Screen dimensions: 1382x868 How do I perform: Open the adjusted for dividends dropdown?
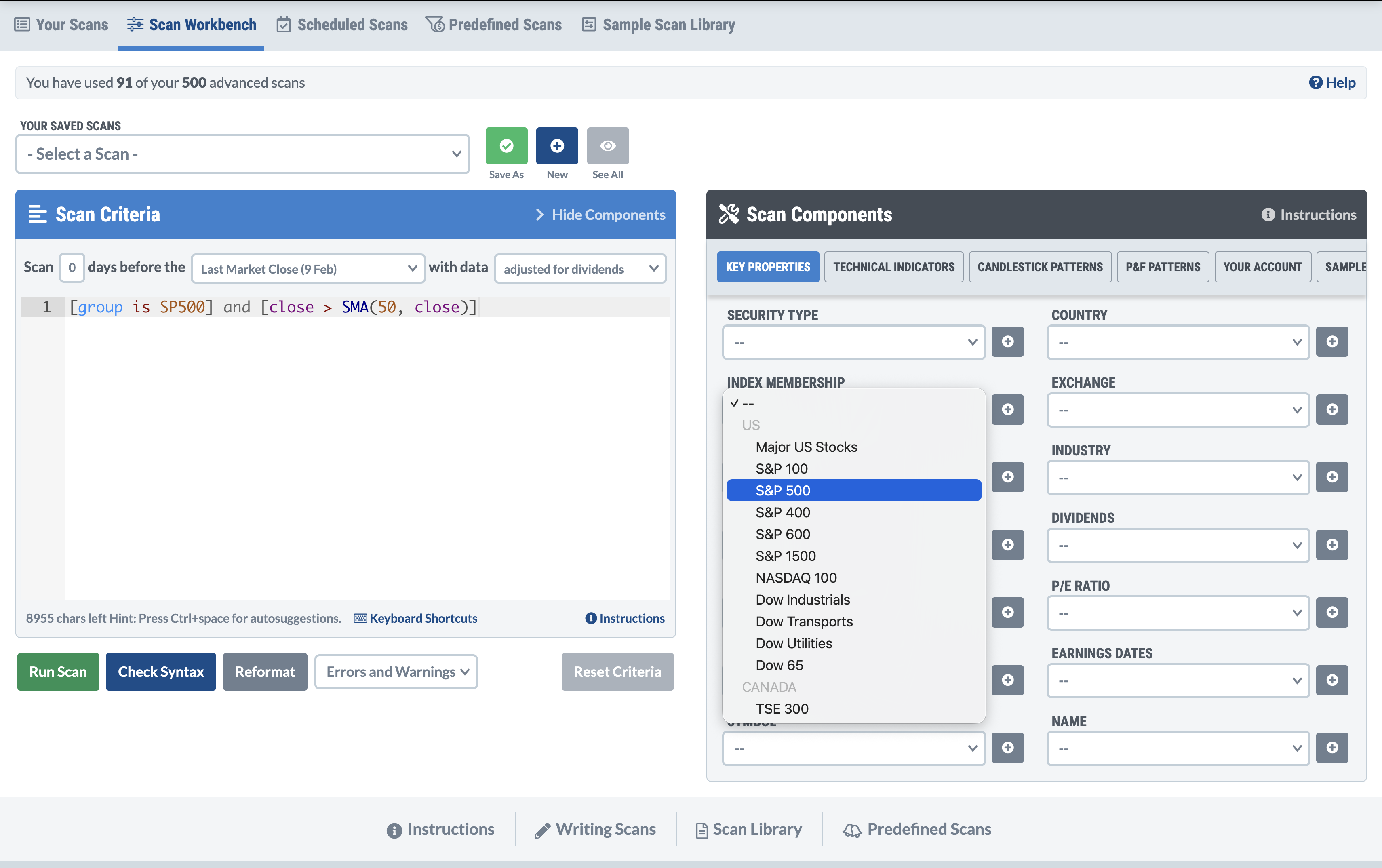click(x=580, y=269)
